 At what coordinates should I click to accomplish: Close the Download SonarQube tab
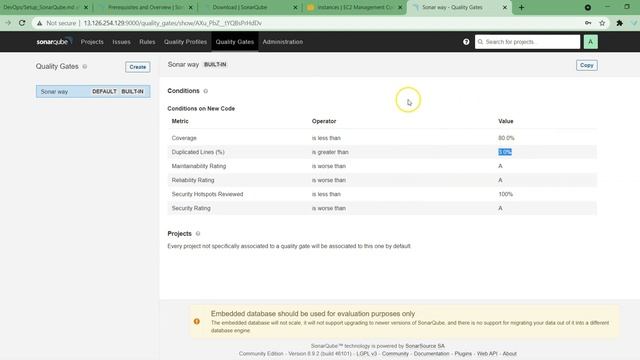click(x=295, y=7)
